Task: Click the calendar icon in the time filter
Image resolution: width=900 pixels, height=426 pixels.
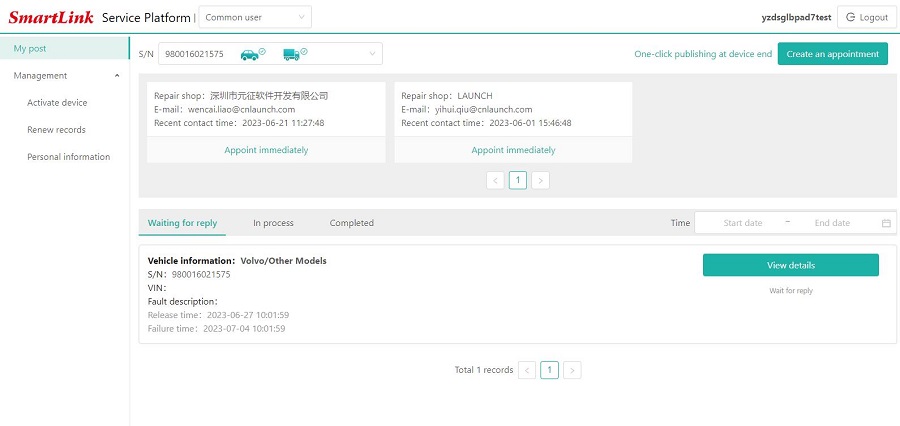Action: [886, 223]
